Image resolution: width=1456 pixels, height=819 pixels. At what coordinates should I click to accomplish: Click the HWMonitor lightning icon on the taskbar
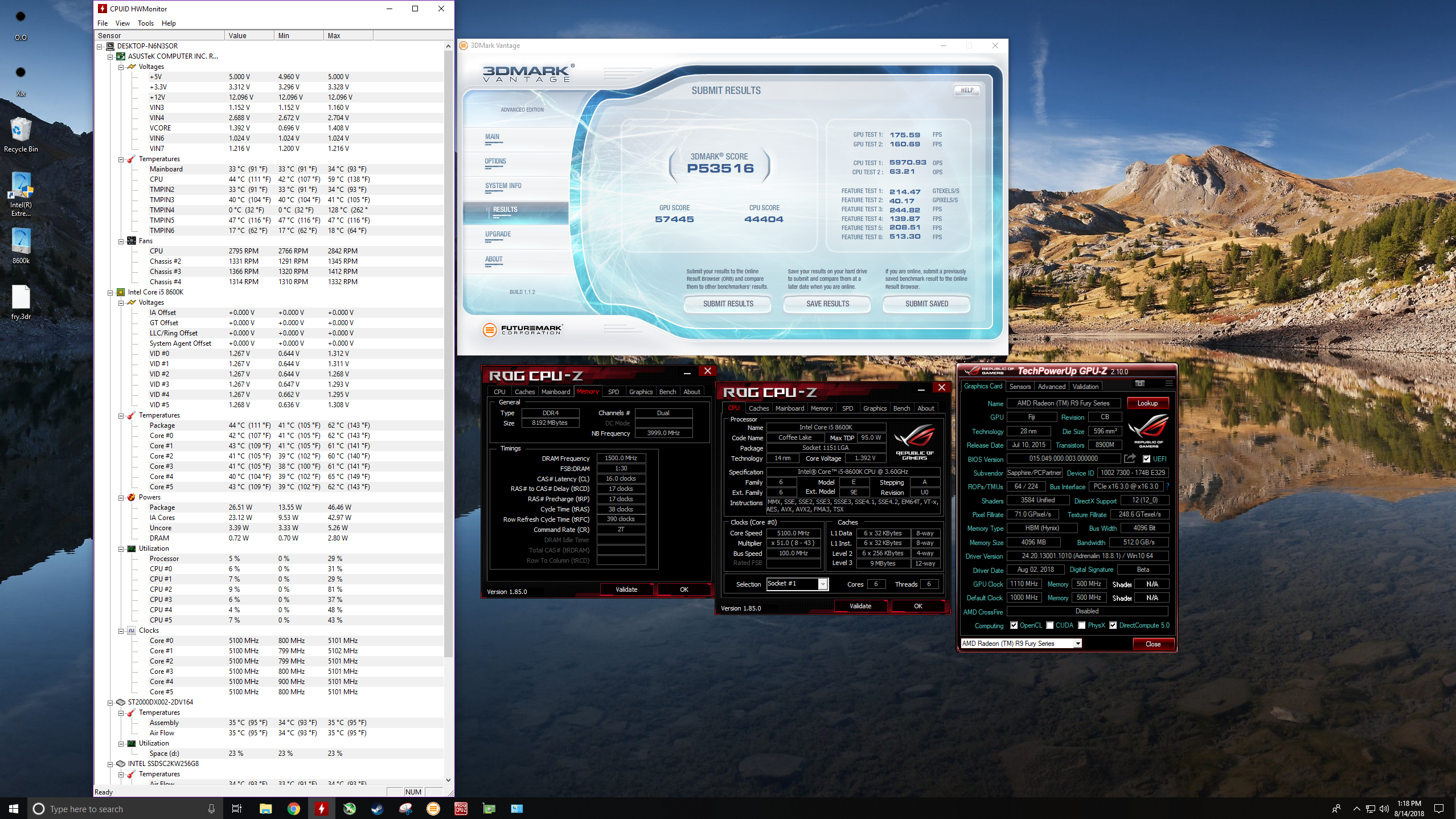pyautogui.click(x=322, y=809)
